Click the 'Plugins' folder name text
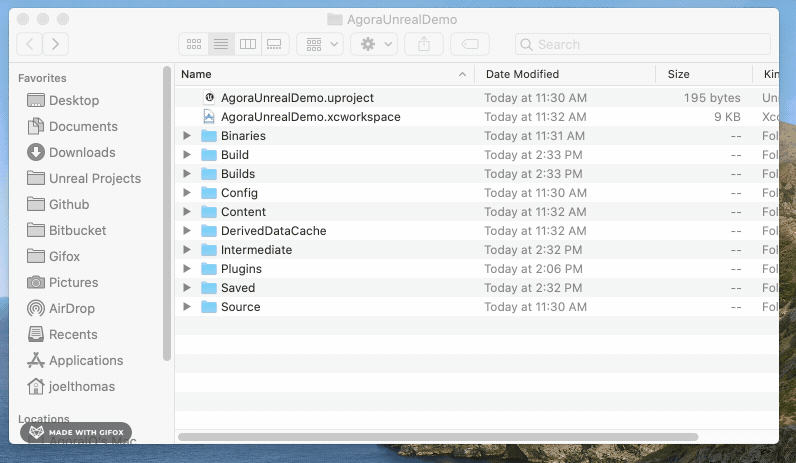 click(x=241, y=269)
